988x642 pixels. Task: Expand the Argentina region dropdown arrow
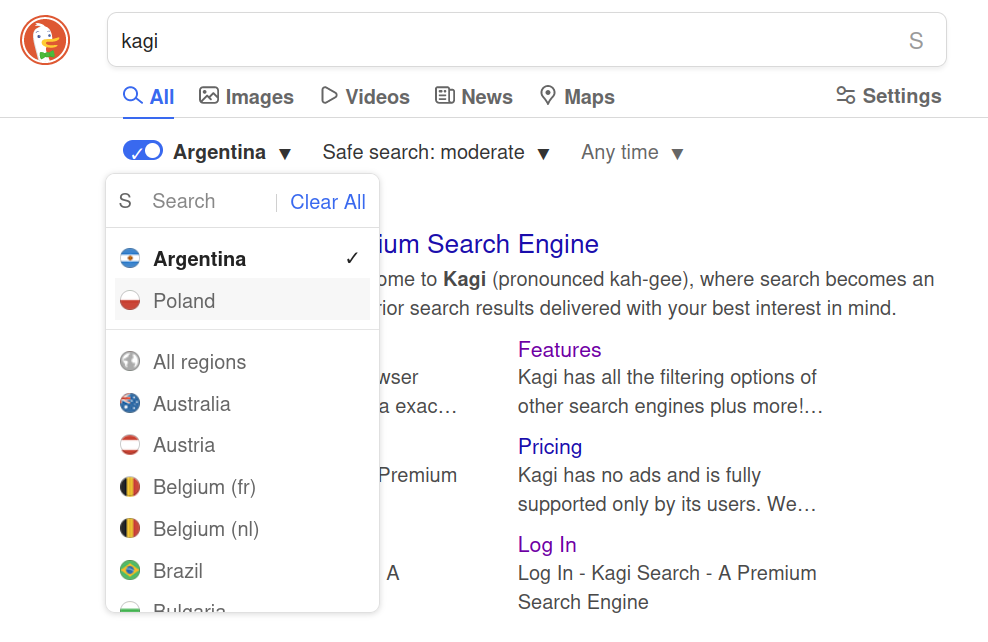point(285,154)
